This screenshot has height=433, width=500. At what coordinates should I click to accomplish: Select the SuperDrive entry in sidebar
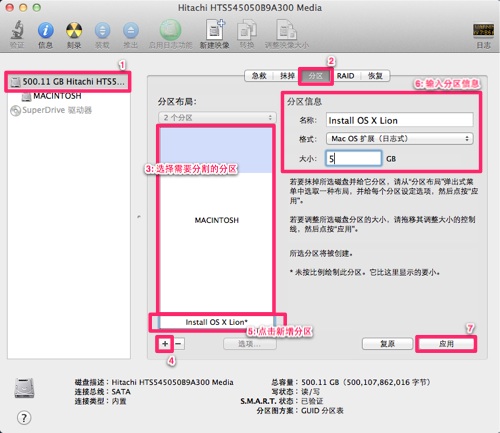pos(51,110)
